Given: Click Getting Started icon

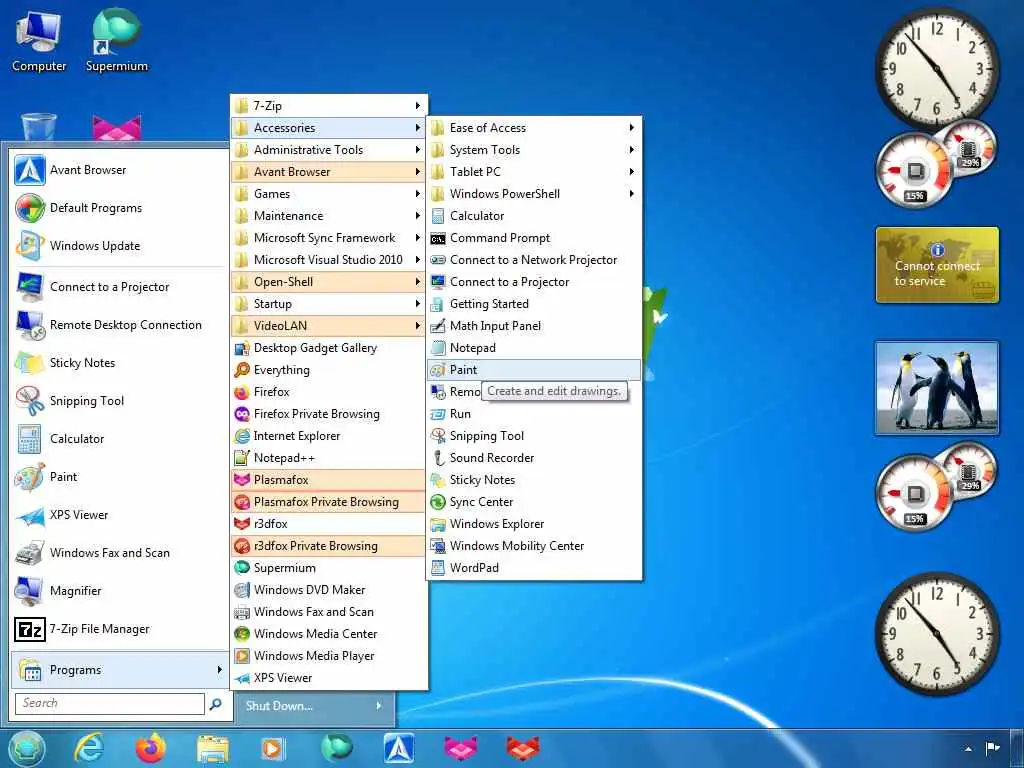Looking at the screenshot, I should [x=438, y=304].
